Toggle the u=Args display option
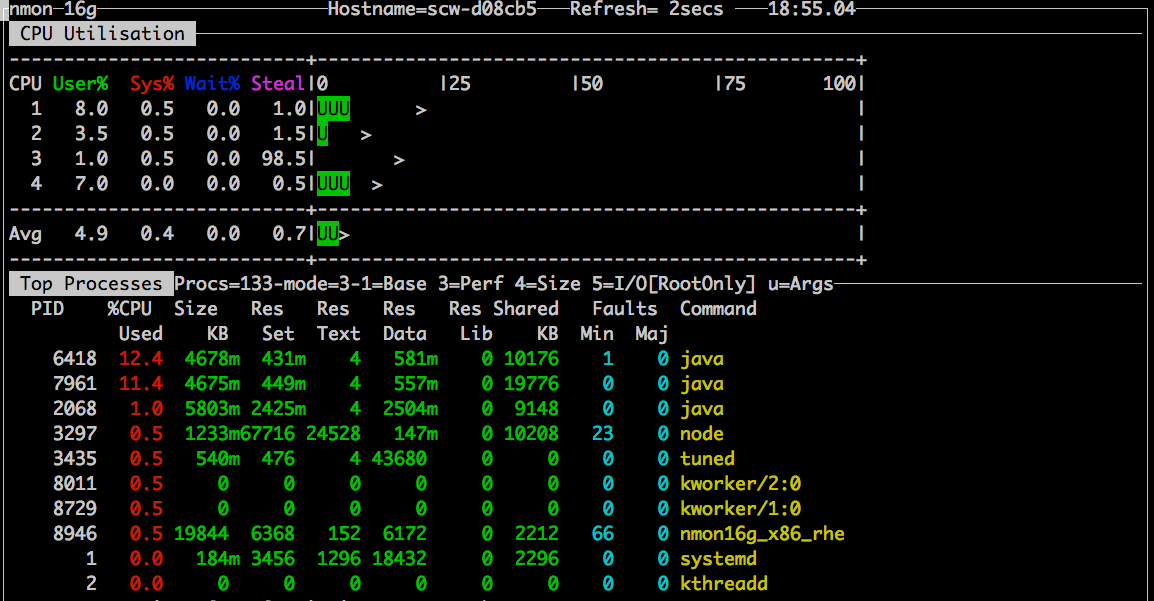Viewport: 1154px width, 601px height. tap(799, 283)
